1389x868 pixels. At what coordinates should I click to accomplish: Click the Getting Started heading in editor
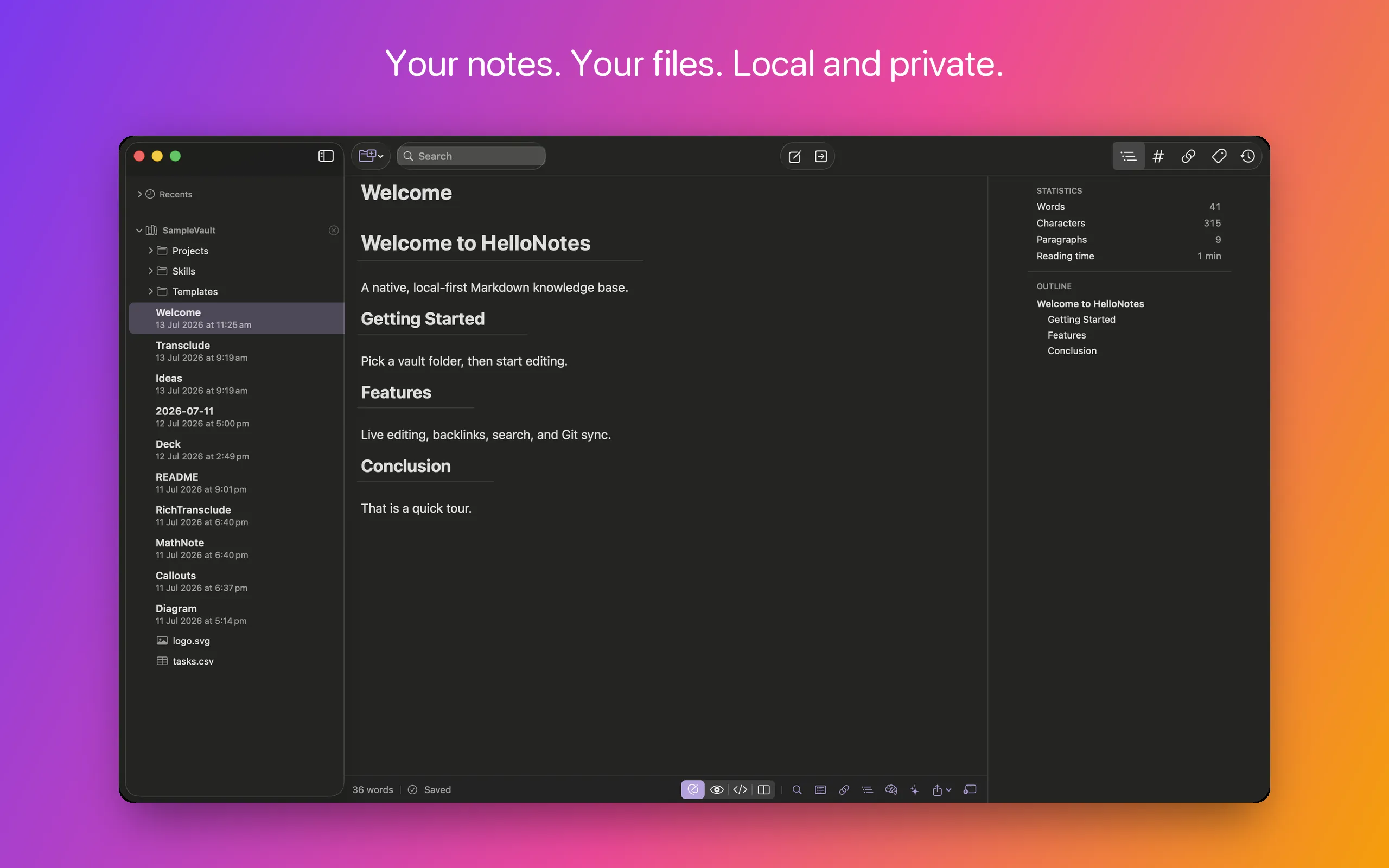click(x=423, y=318)
